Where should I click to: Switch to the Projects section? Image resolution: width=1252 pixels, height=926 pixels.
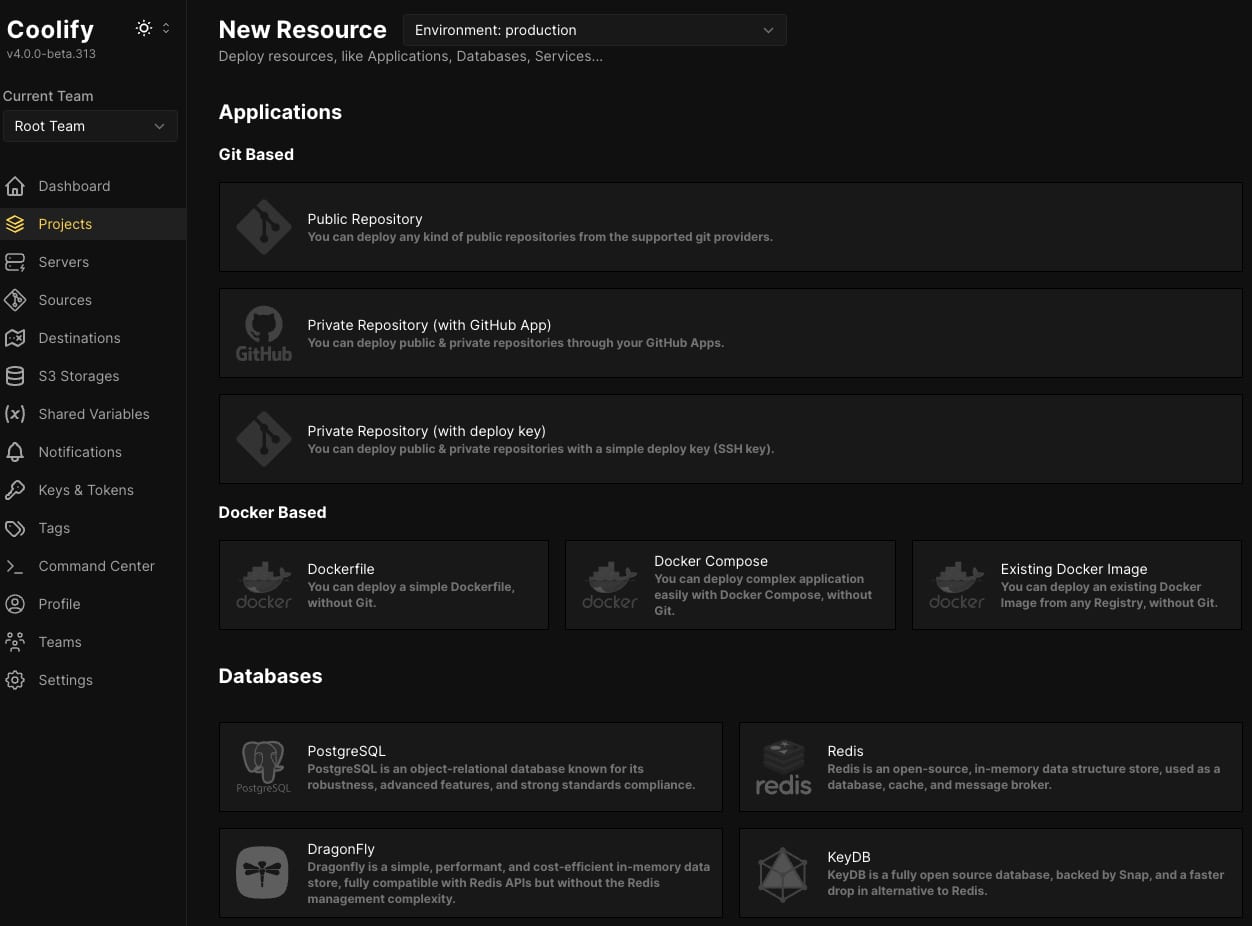tap(64, 224)
